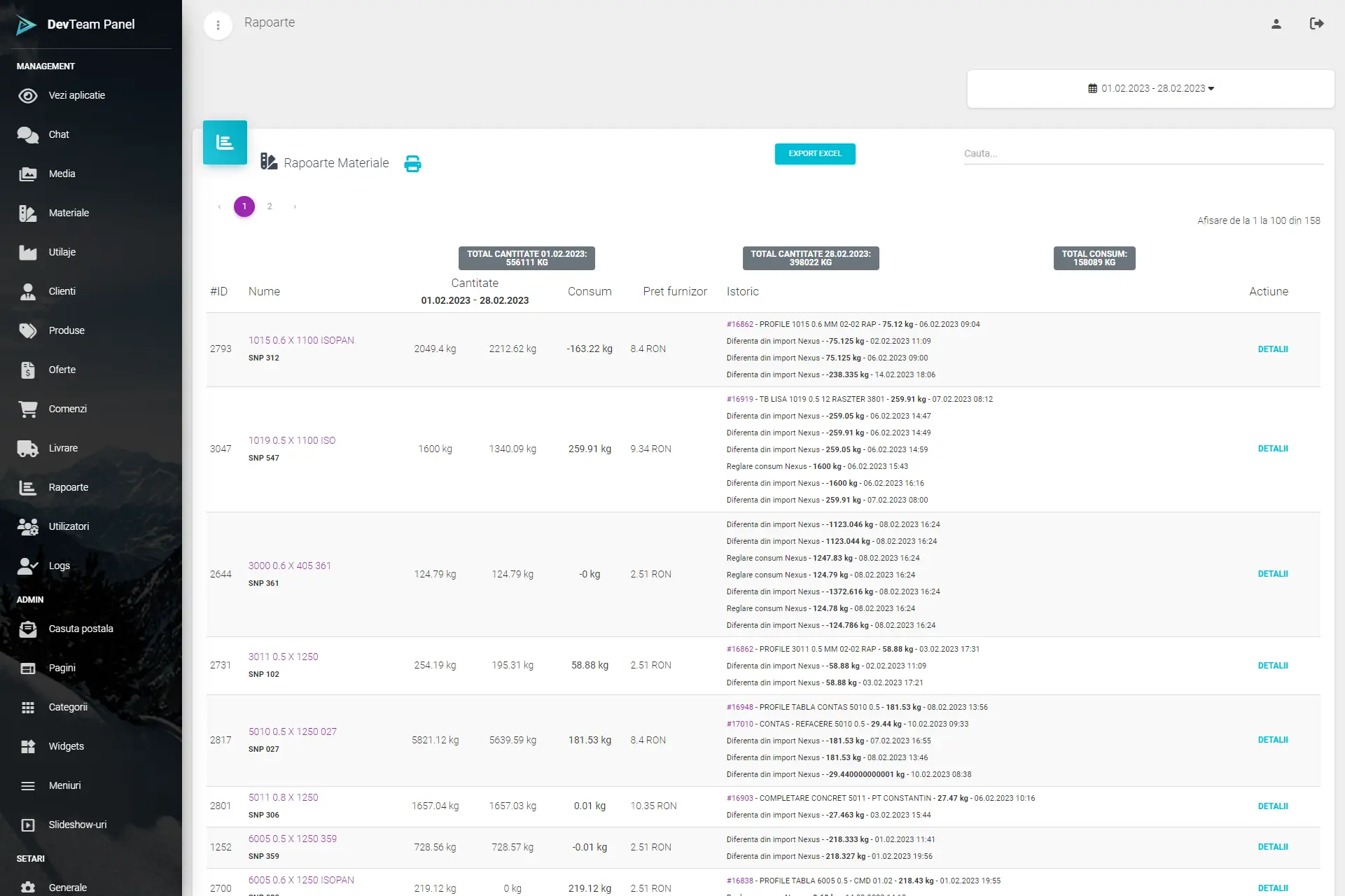
Task: Open the three-dot menu in header
Action: coord(218,26)
